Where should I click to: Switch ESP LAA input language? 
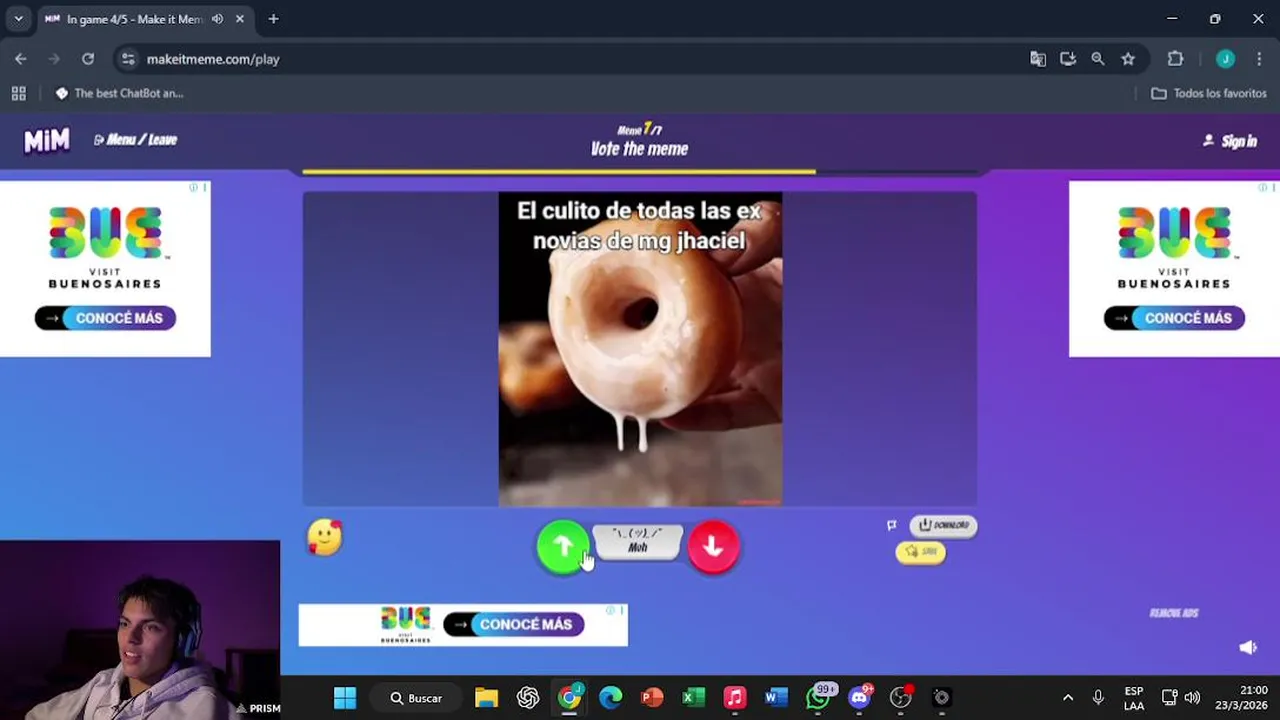point(1134,698)
